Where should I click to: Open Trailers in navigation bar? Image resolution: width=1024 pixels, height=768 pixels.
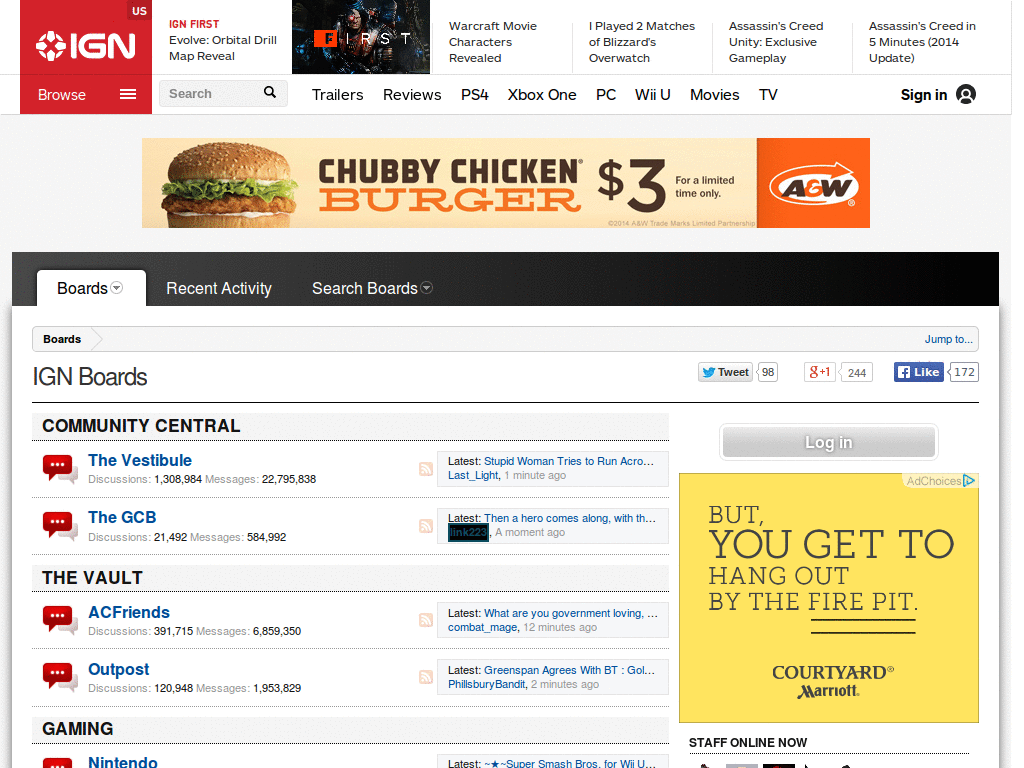click(338, 95)
